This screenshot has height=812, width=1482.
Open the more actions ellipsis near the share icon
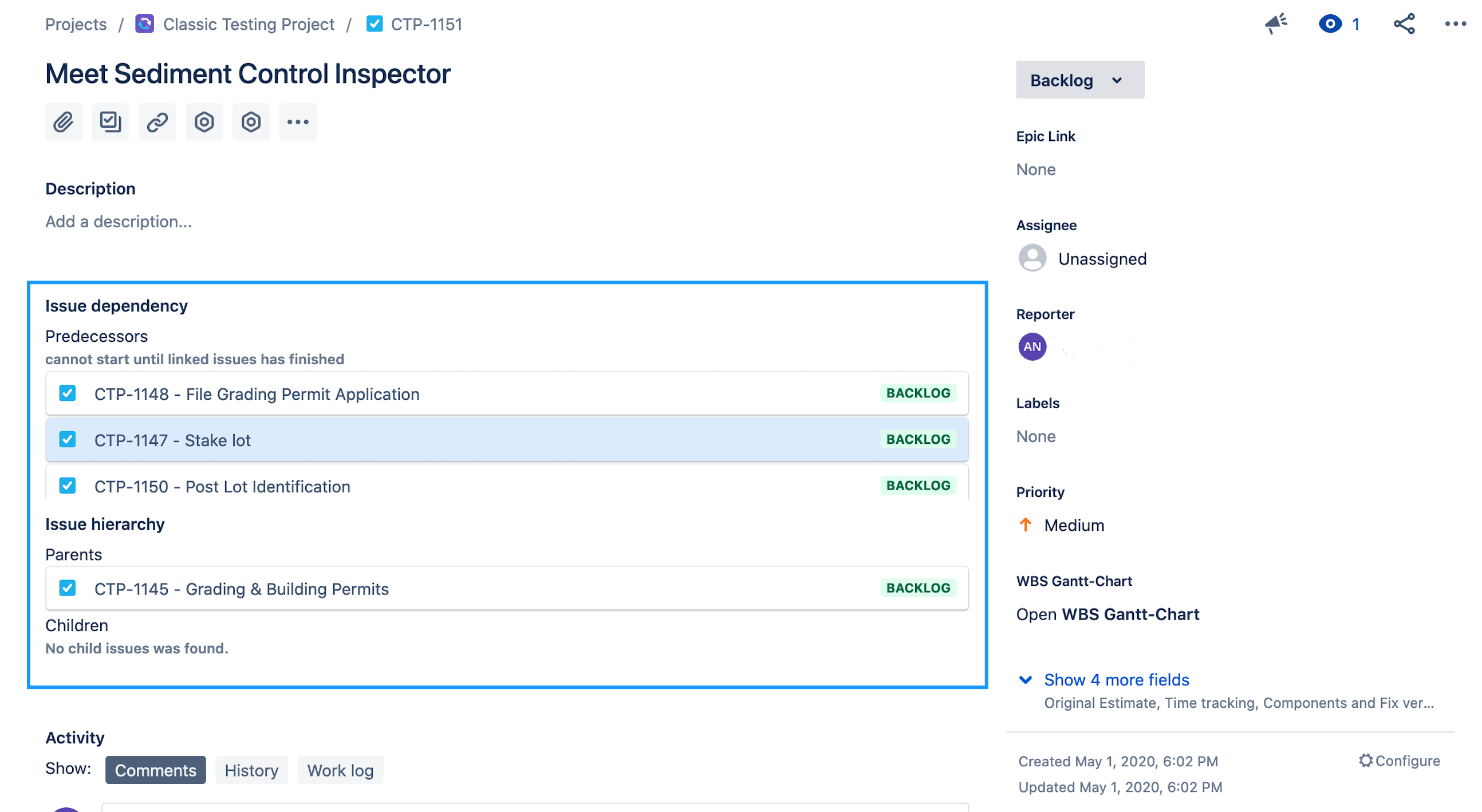click(x=1456, y=23)
